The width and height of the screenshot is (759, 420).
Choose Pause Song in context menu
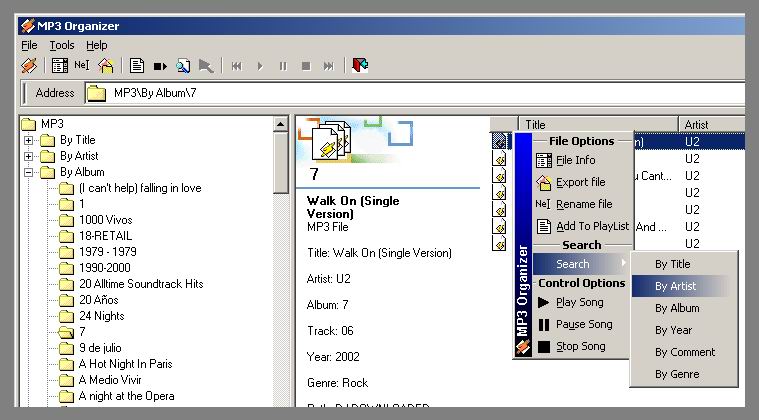tap(581, 325)
